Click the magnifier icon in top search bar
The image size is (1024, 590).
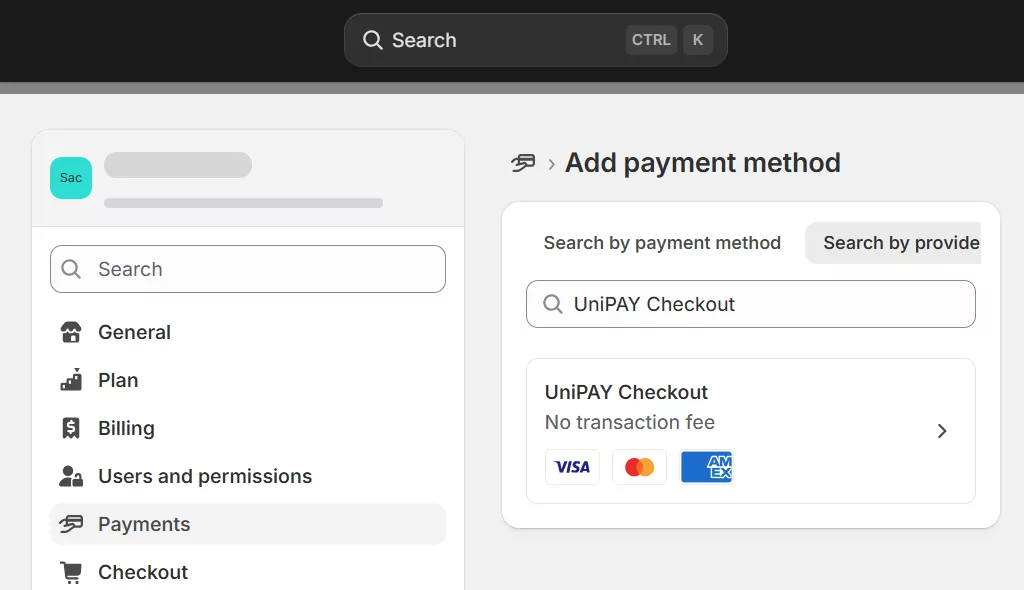pos(373,40)
